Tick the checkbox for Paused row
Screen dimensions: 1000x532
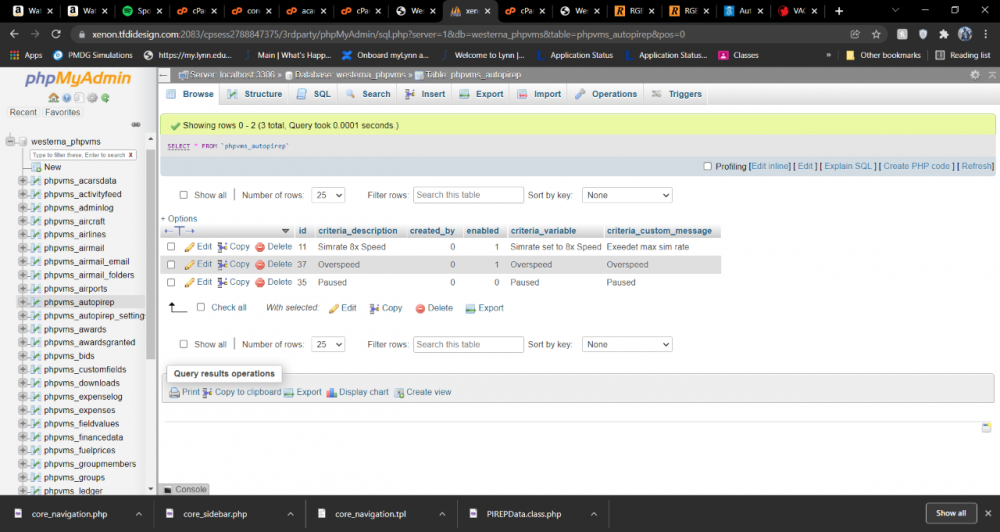click(171, 282)
